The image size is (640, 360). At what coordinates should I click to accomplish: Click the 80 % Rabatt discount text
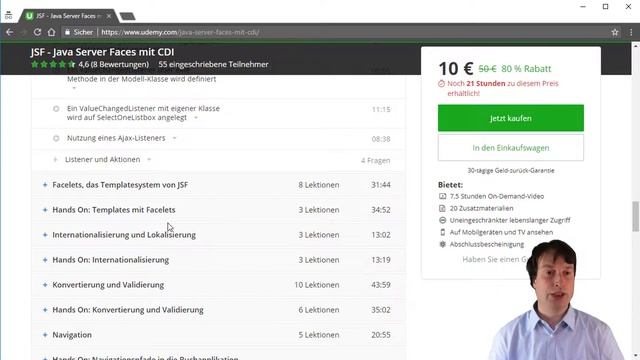pyautogui.click(x=526, y=69)
